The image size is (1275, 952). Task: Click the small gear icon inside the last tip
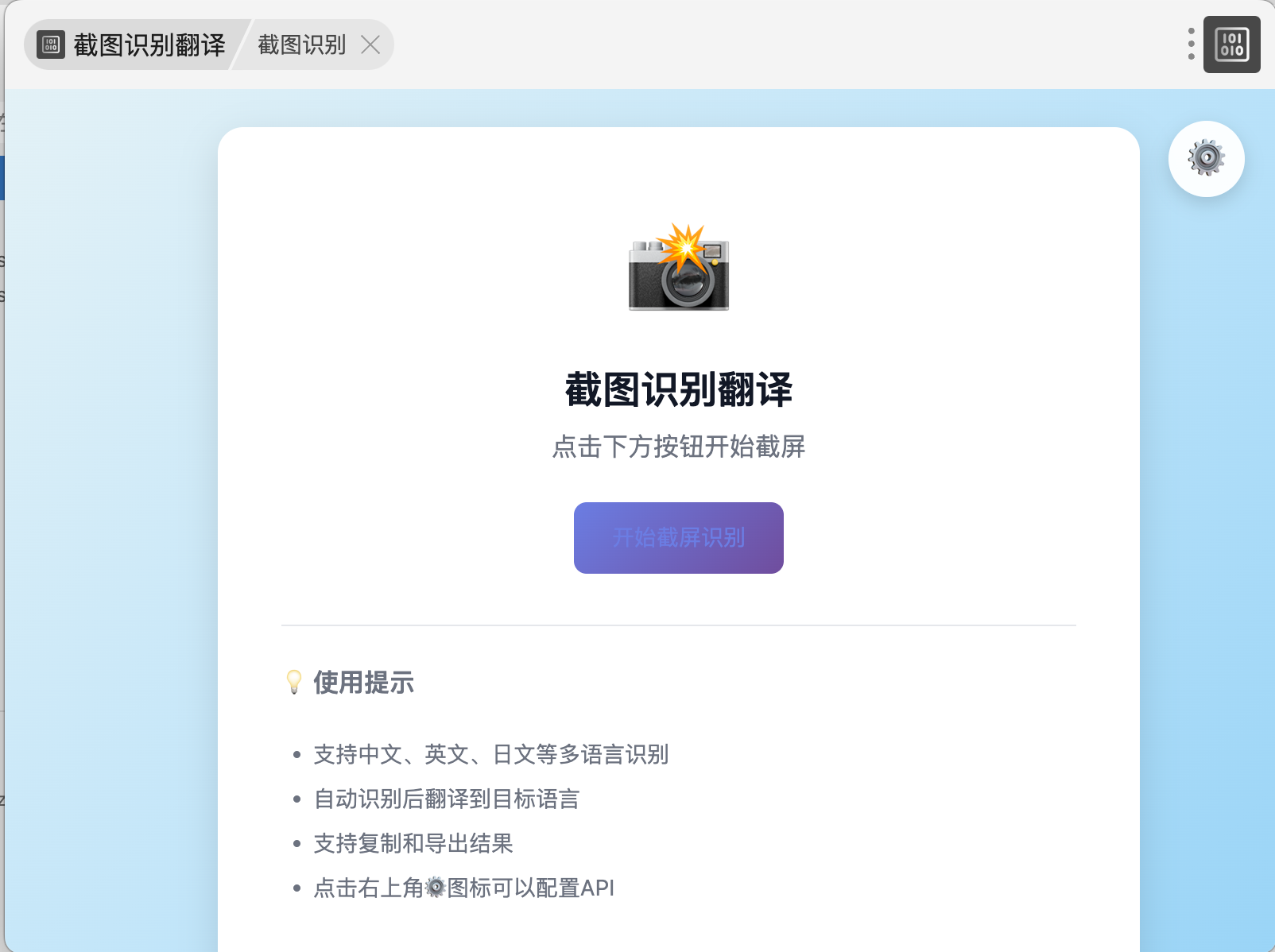(436, 887)
